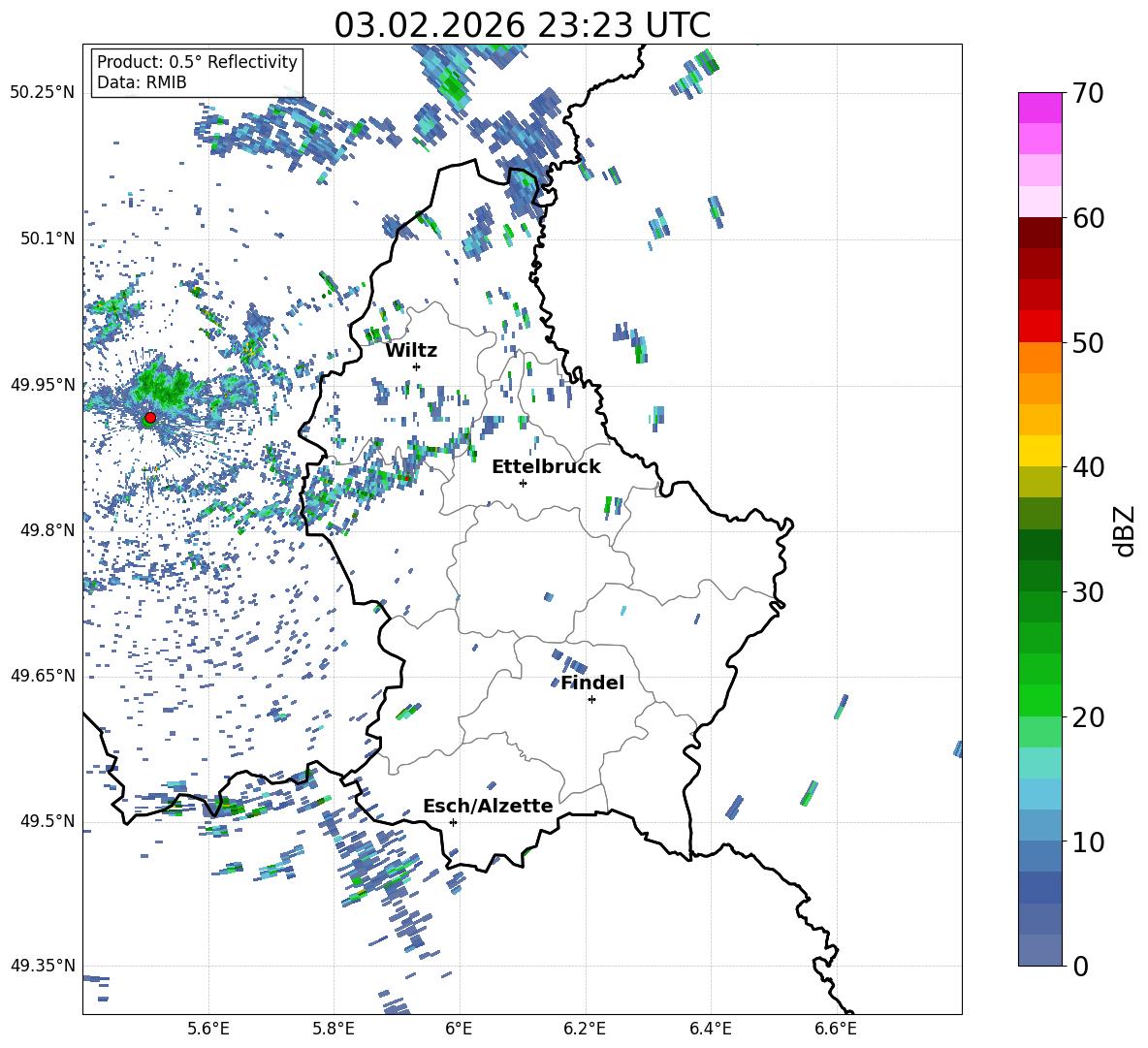Click the 6.4°E longitude label
The height and width of the screenshot is (1048, 1148).
click(710, 1029)
